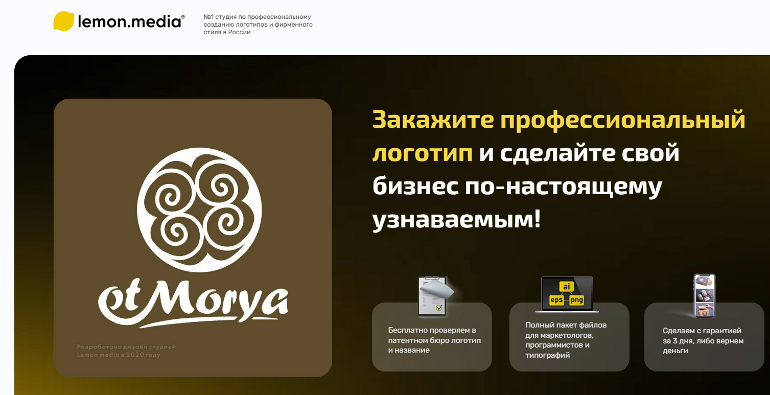
Task: Click the otMorya handwritten wordmark
Action: point(193,300)
